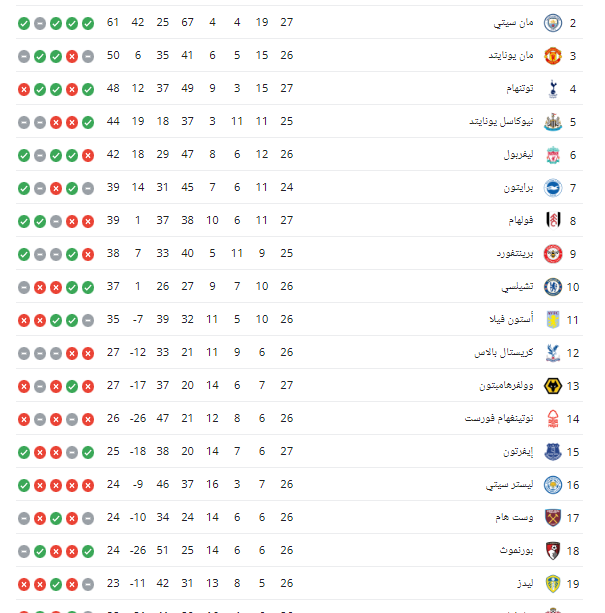Click the Liverpool club crest
This screenshot has height=613, width=605.
click(x=551, y=154)
